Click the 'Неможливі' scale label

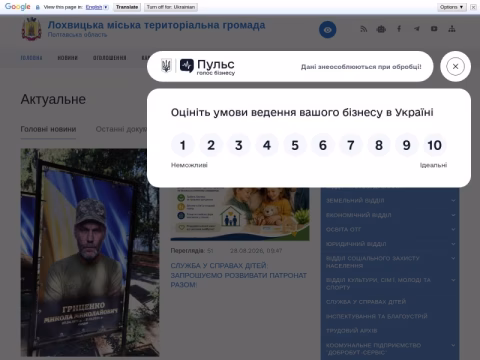tap(189, 165)
